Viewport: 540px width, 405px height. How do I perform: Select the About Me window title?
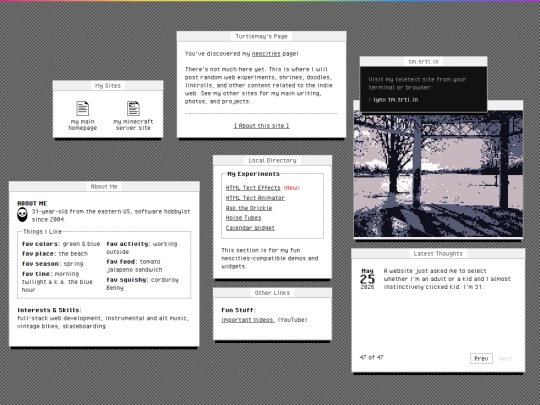pyautogui.click(x=104, y=187)
